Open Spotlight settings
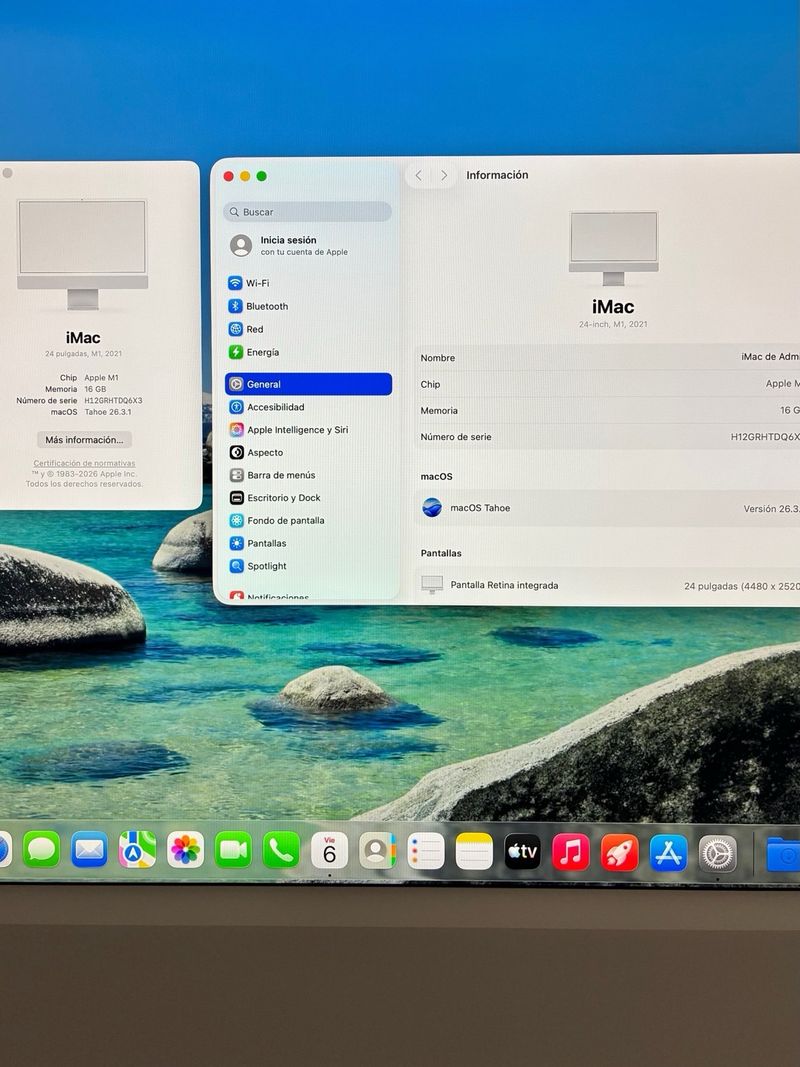The width and height of the screenshot is (800, 1067). tap(308, 566)
